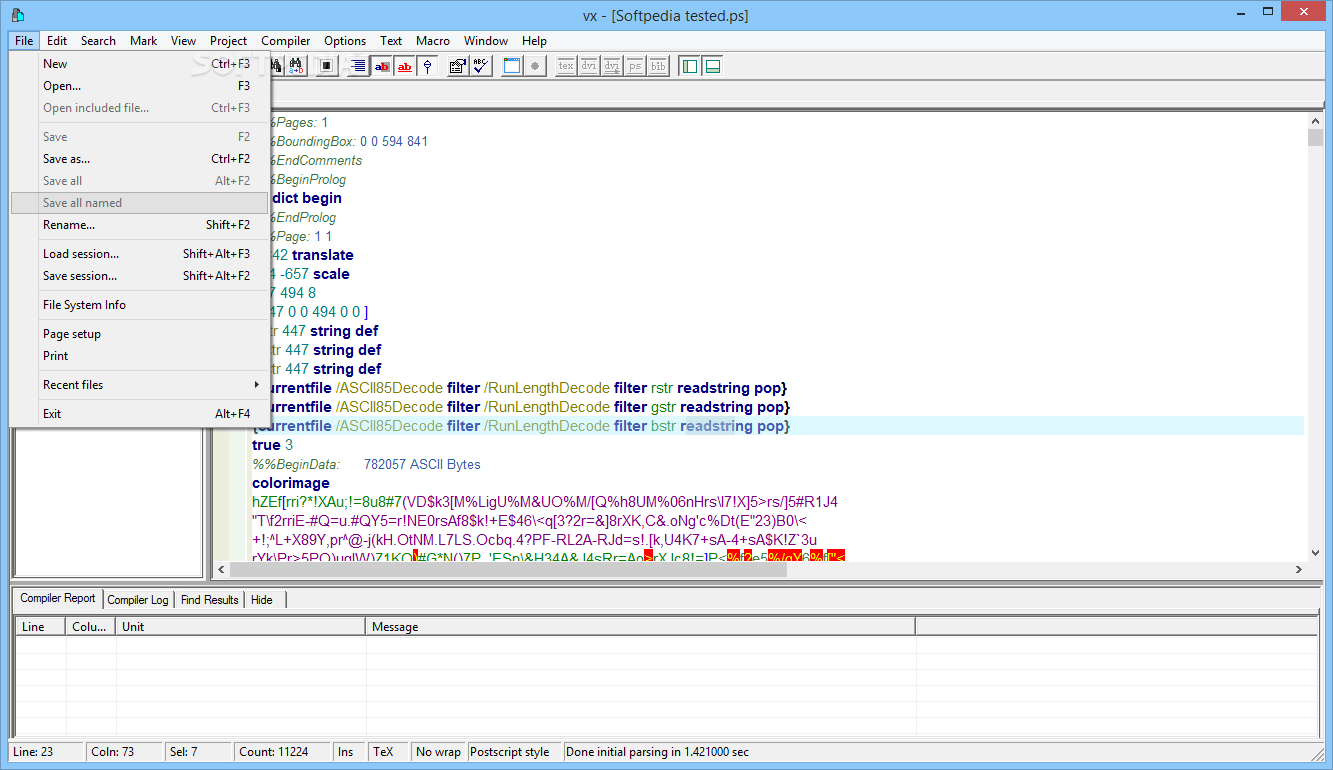Choose Save as... from the File menu
1333x770 pixels.
[x=140, y=159]
